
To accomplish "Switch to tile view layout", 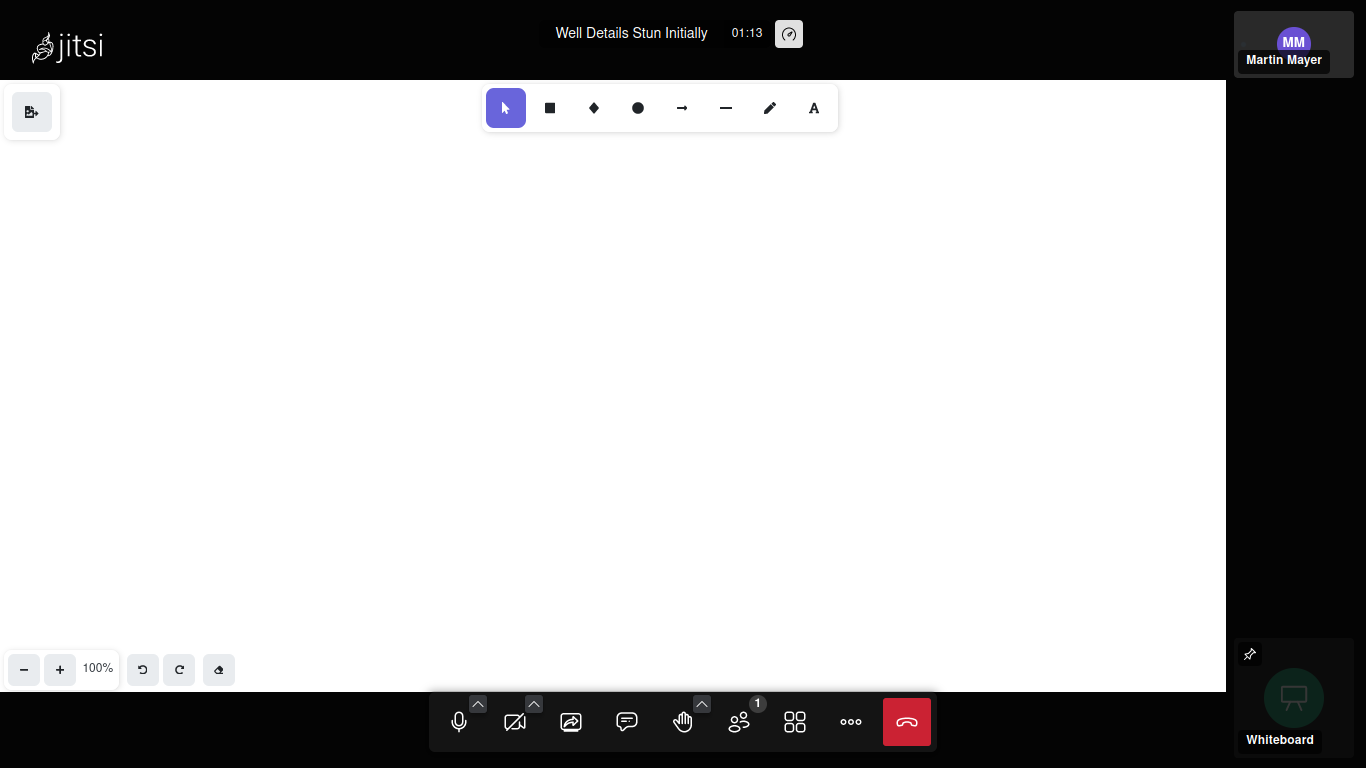I will tap(795, 721).
